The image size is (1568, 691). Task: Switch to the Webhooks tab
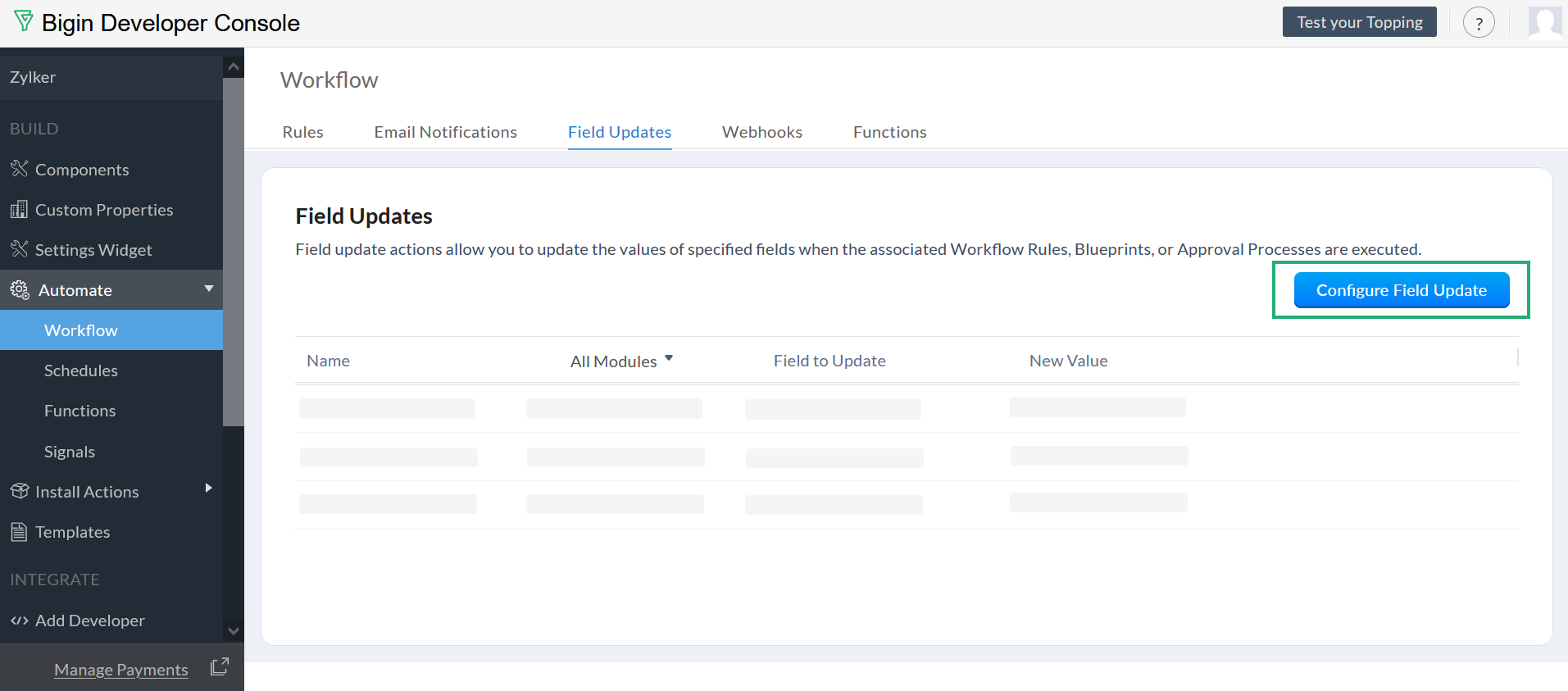(x=761, y=132)
